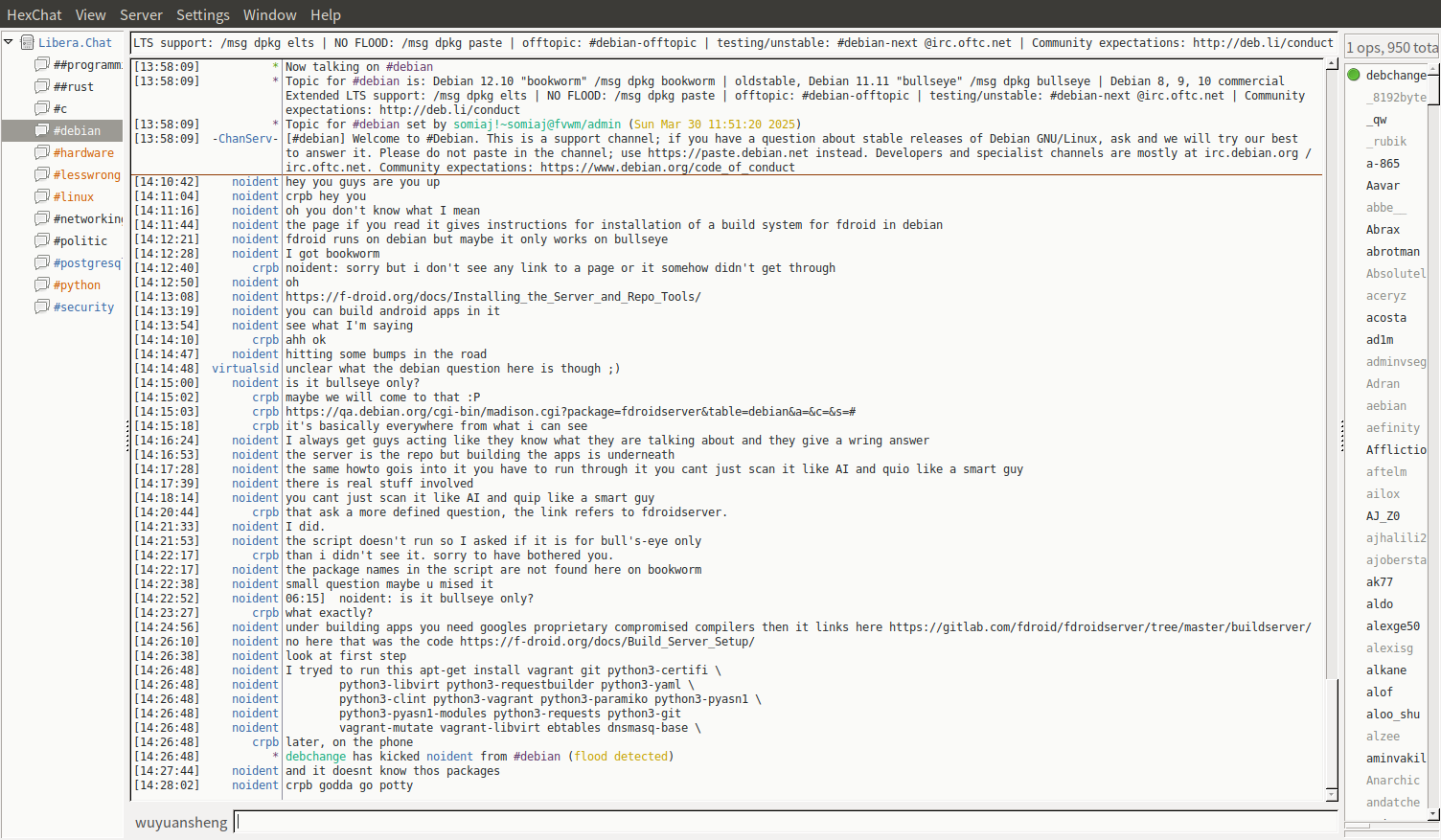Switch to the #python channel
The height and width of the screenshot is (840, 1441).
[x=77, y=284]
